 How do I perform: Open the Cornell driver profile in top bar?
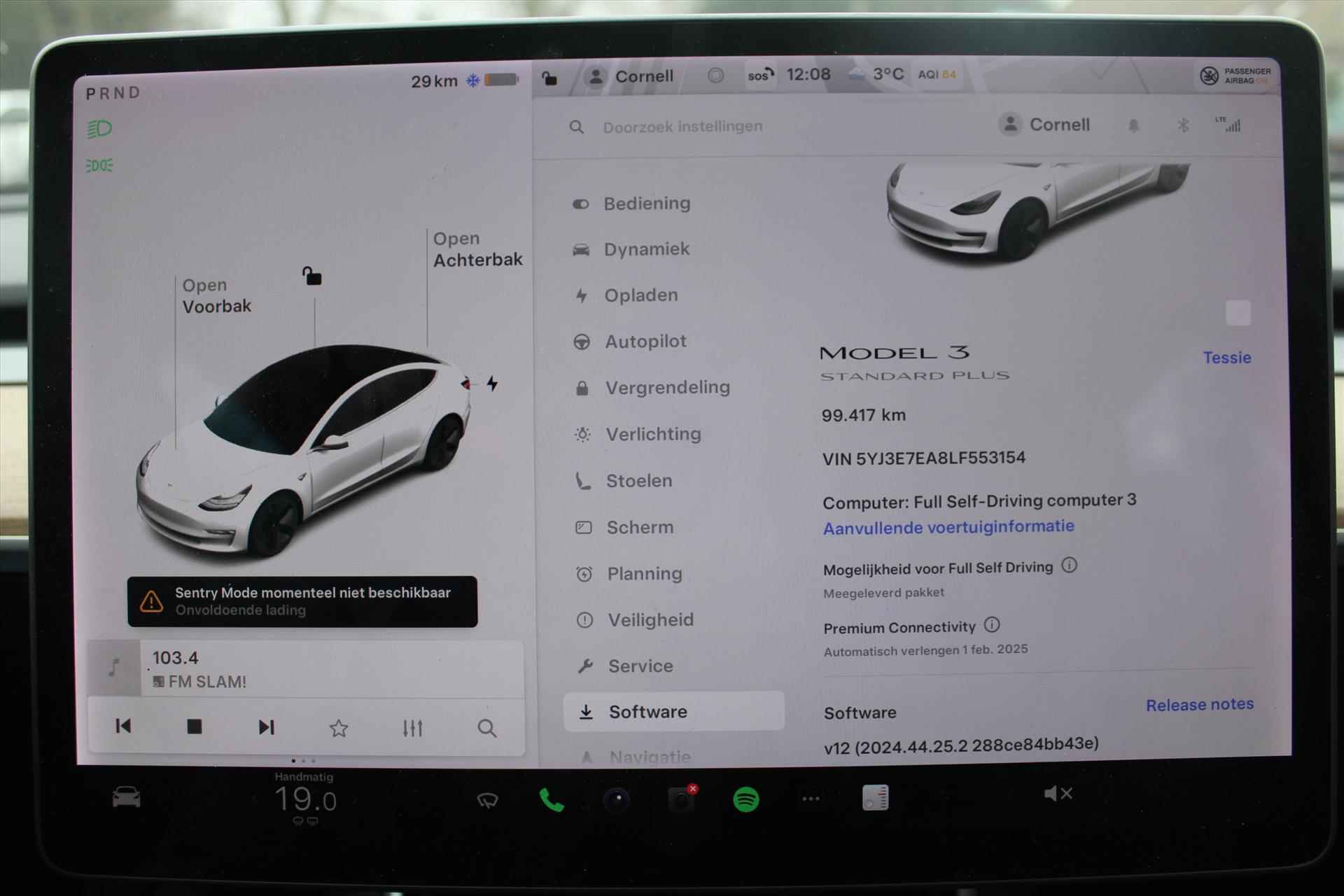pyautogui.click(x=630, y=76)
